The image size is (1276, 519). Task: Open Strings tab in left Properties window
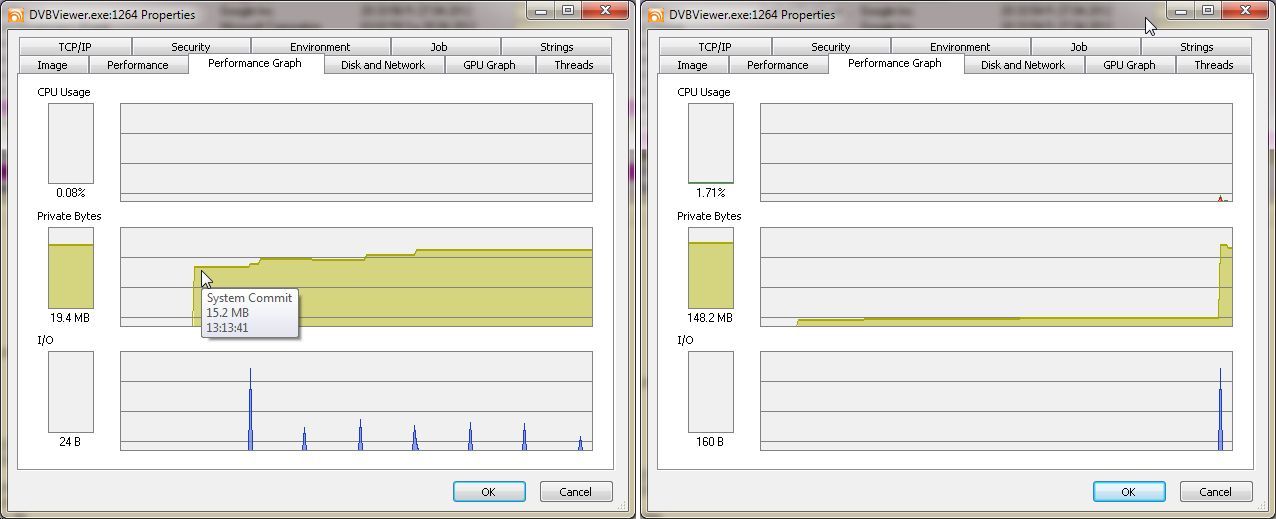(x=557, y=47)
